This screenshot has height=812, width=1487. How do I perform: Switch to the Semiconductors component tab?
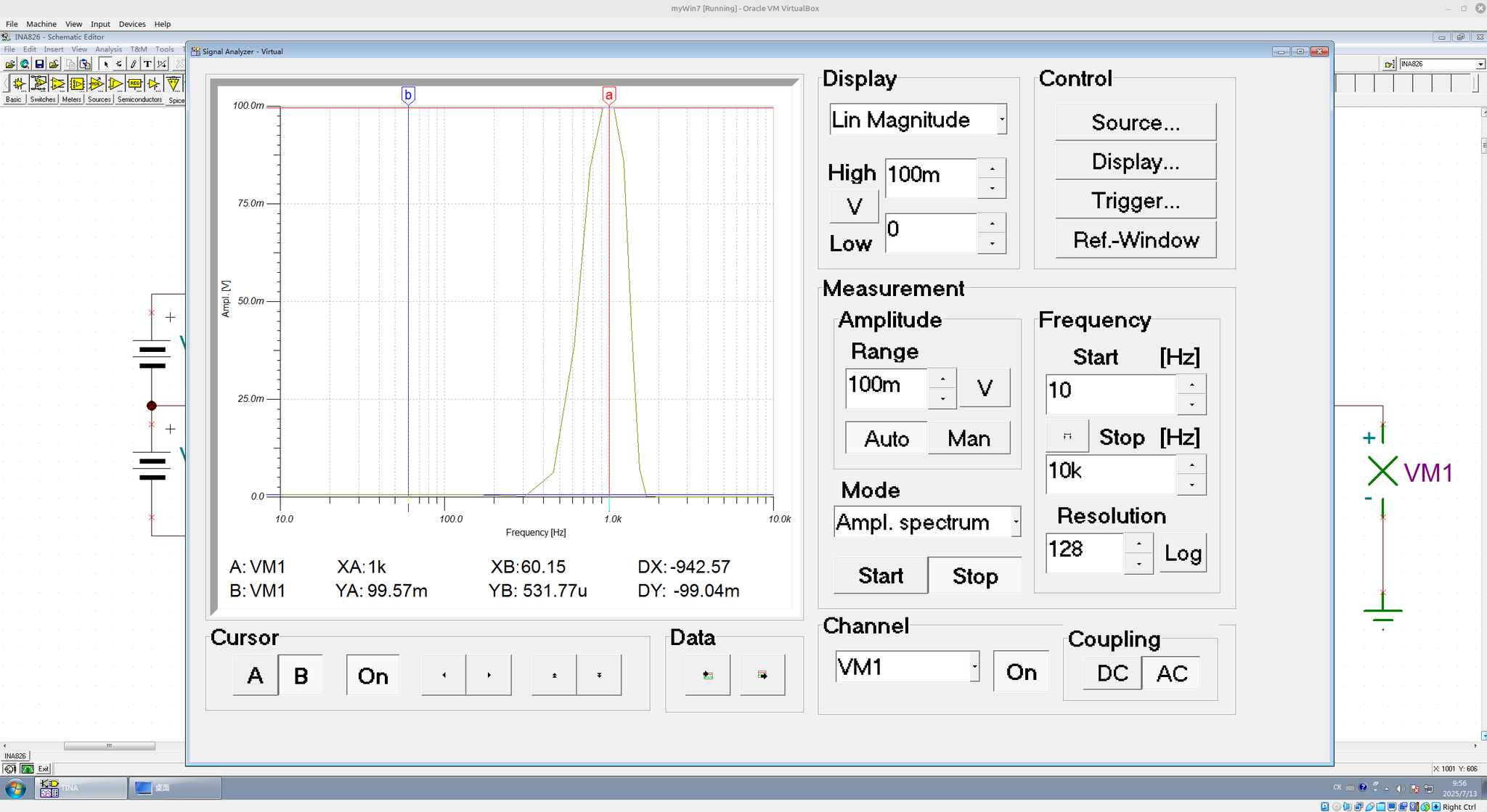click(139, 99)
